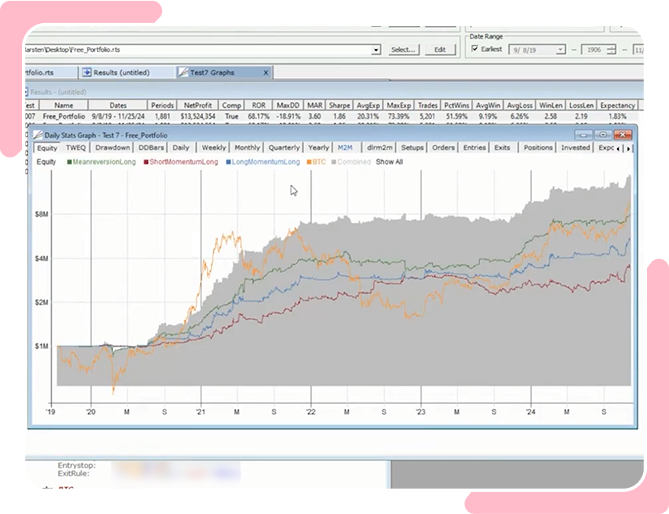Toggle the BTC legend series

pos(316,162)
